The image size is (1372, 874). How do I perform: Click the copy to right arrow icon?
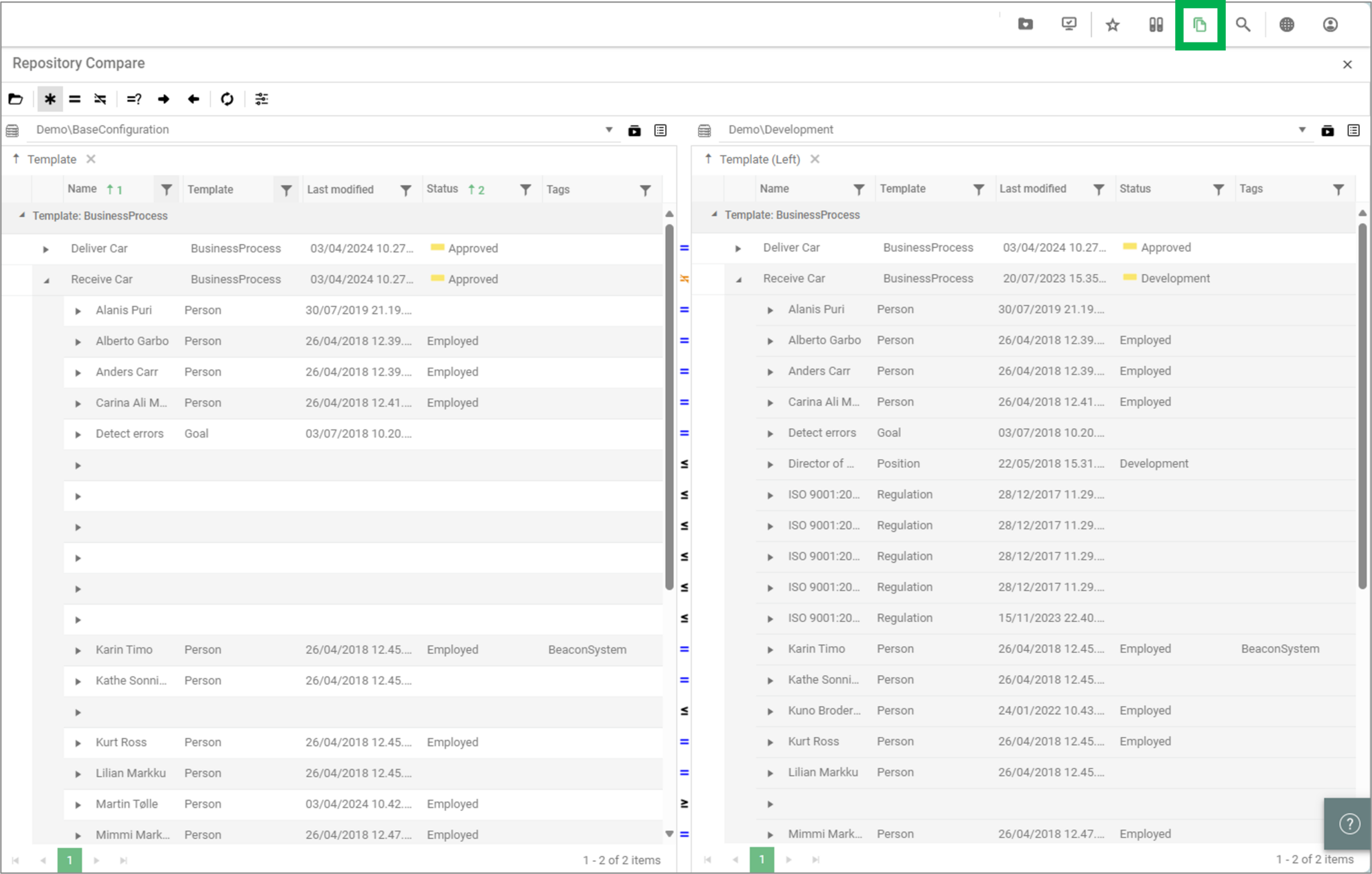click(x=163, y=99)
